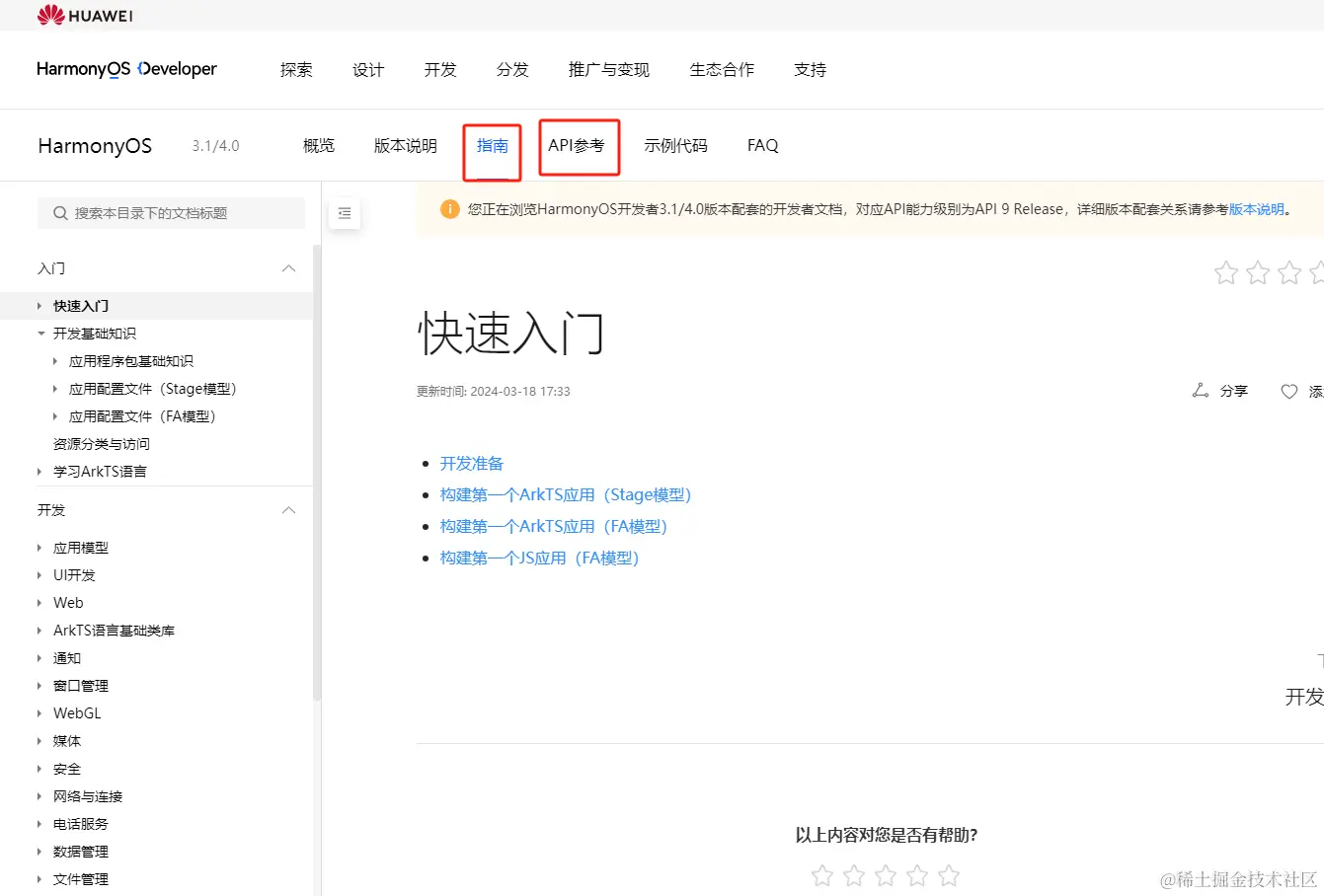1324x896 pixels.
Task: Expand the 快速入门 tree arrow
Action: (x=39, y=306)
